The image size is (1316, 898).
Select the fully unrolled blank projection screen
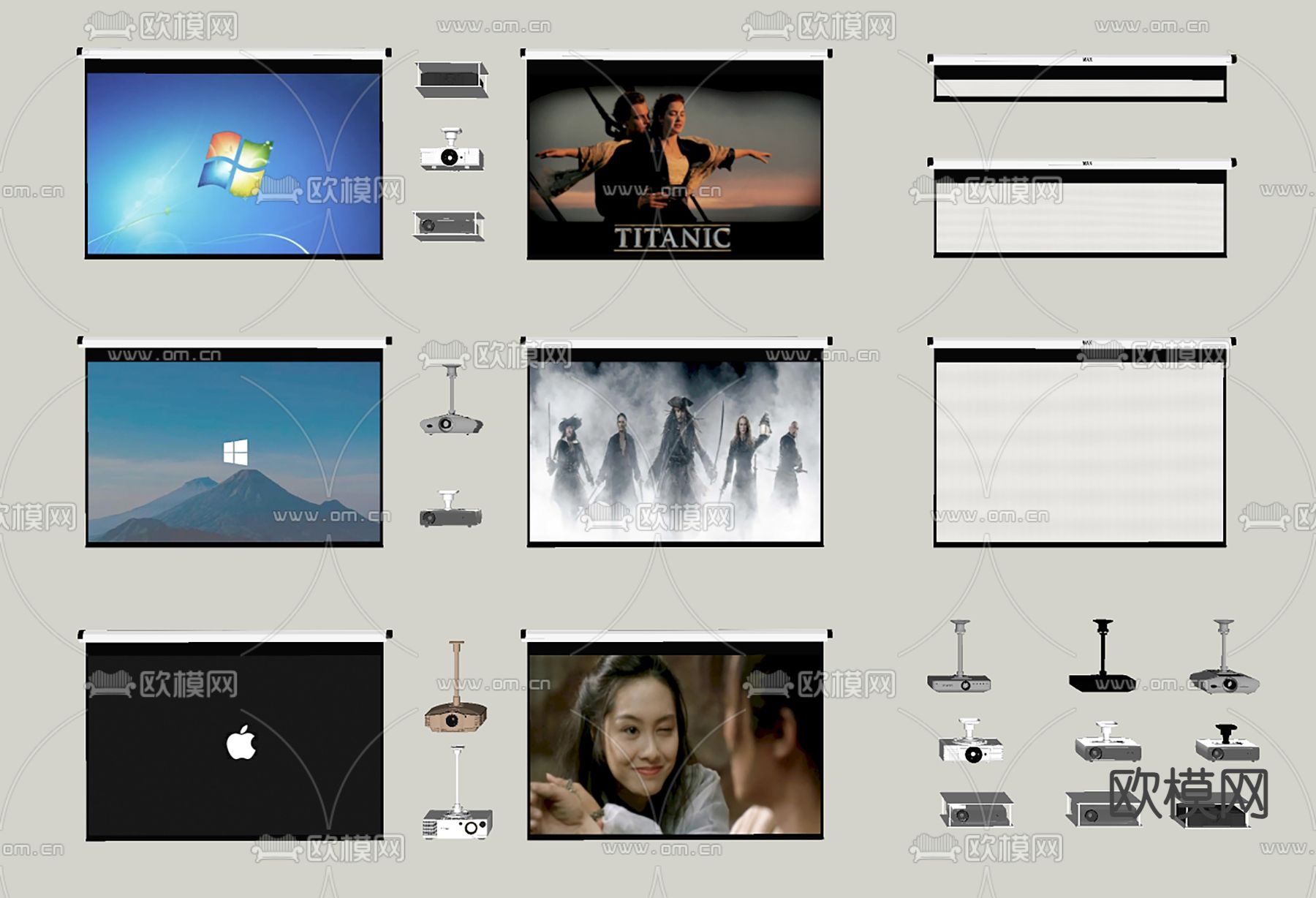(1081, 442)
